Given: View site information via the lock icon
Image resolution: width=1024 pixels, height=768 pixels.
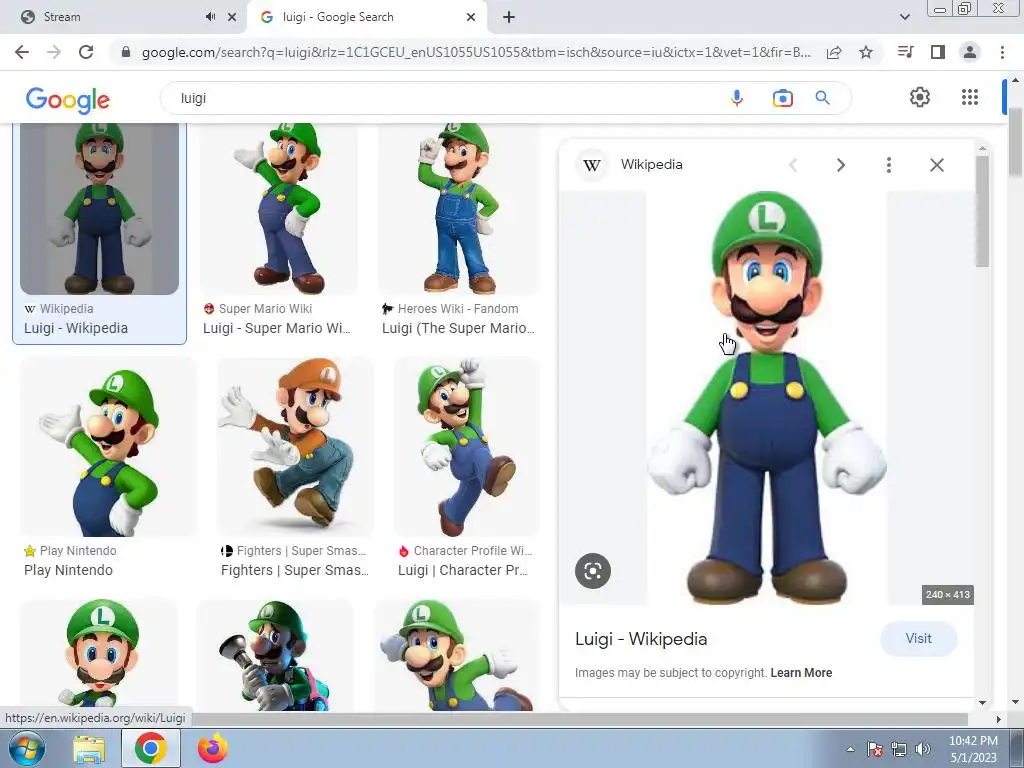Looking at the screenshot, I should click(x=126, y=52).
